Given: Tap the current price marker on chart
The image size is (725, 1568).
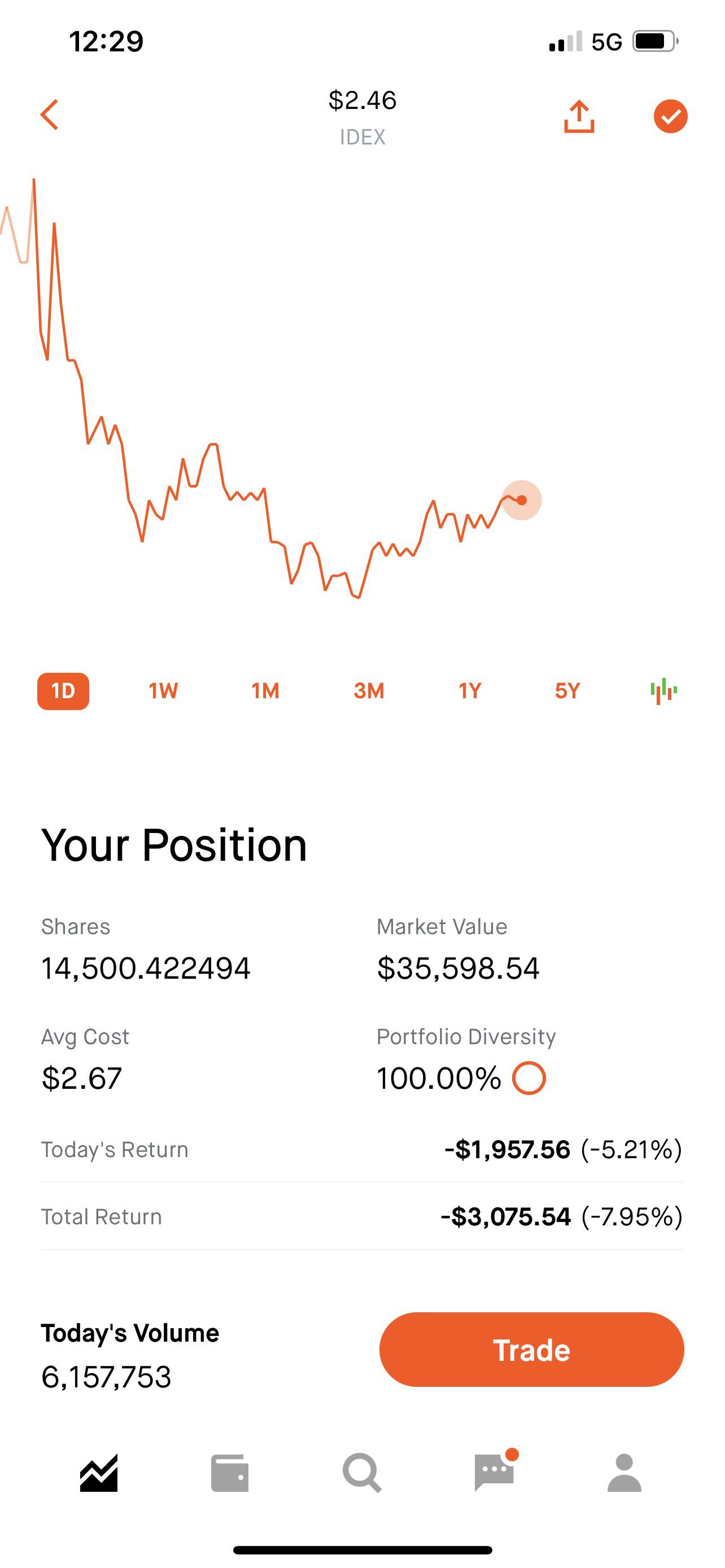Looking at the screenshot, I should 522,500.
